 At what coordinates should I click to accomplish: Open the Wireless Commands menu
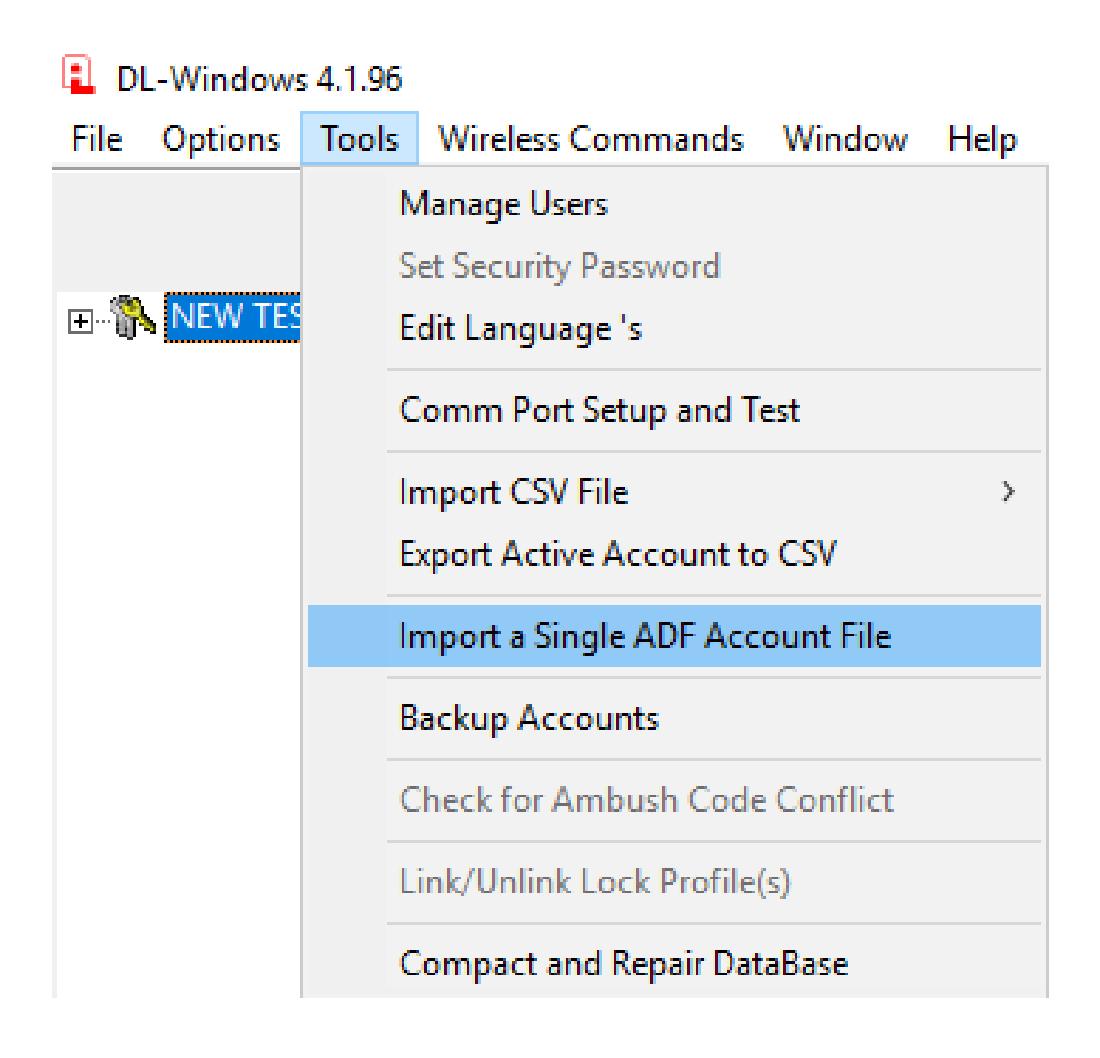(591, 139)
